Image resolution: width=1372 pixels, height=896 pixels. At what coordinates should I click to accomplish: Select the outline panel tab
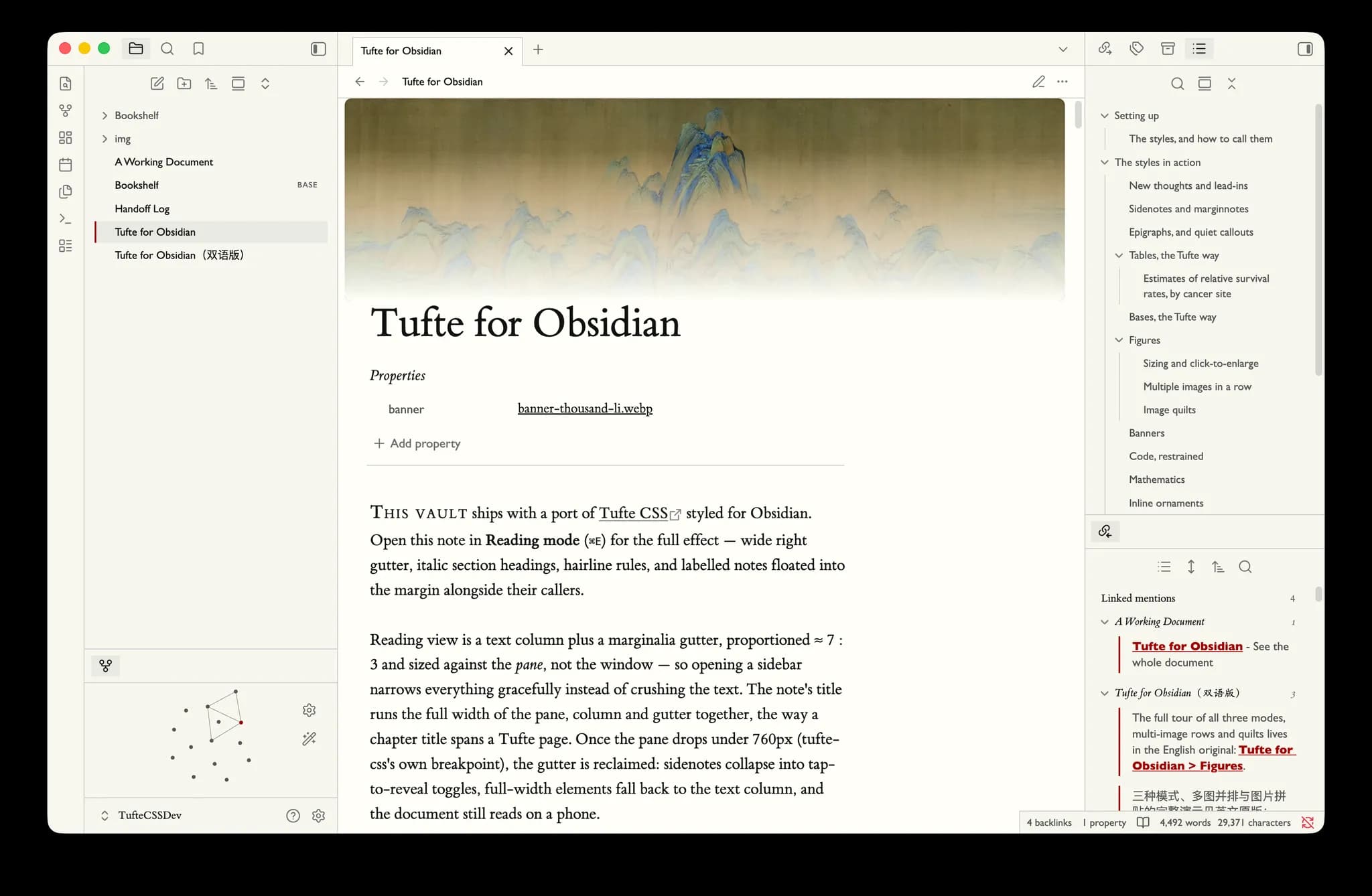[x=1199, y=48]
